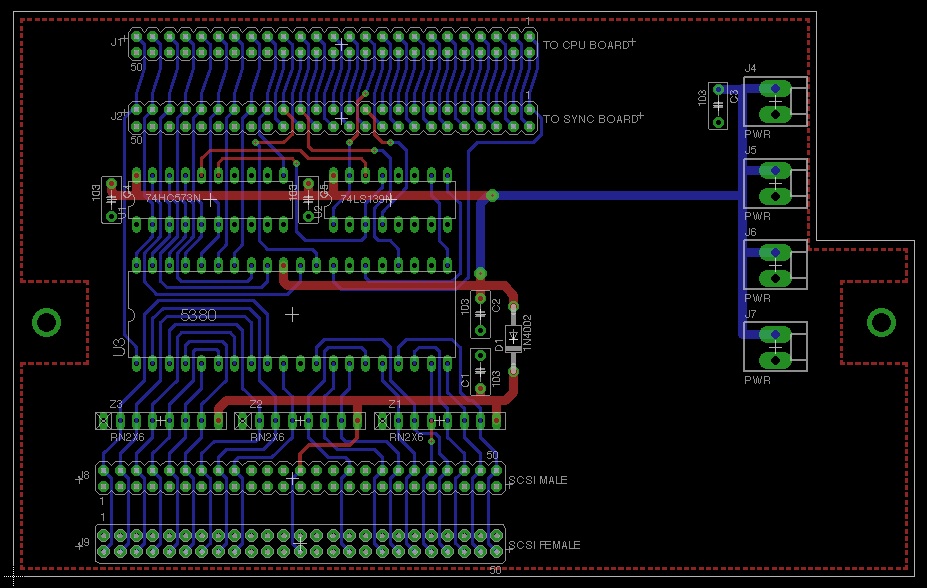Image resolution: width=927 pixels, height=588 pixels.
Task: Select capacitor C1 below C2
Action: point(480,372)
